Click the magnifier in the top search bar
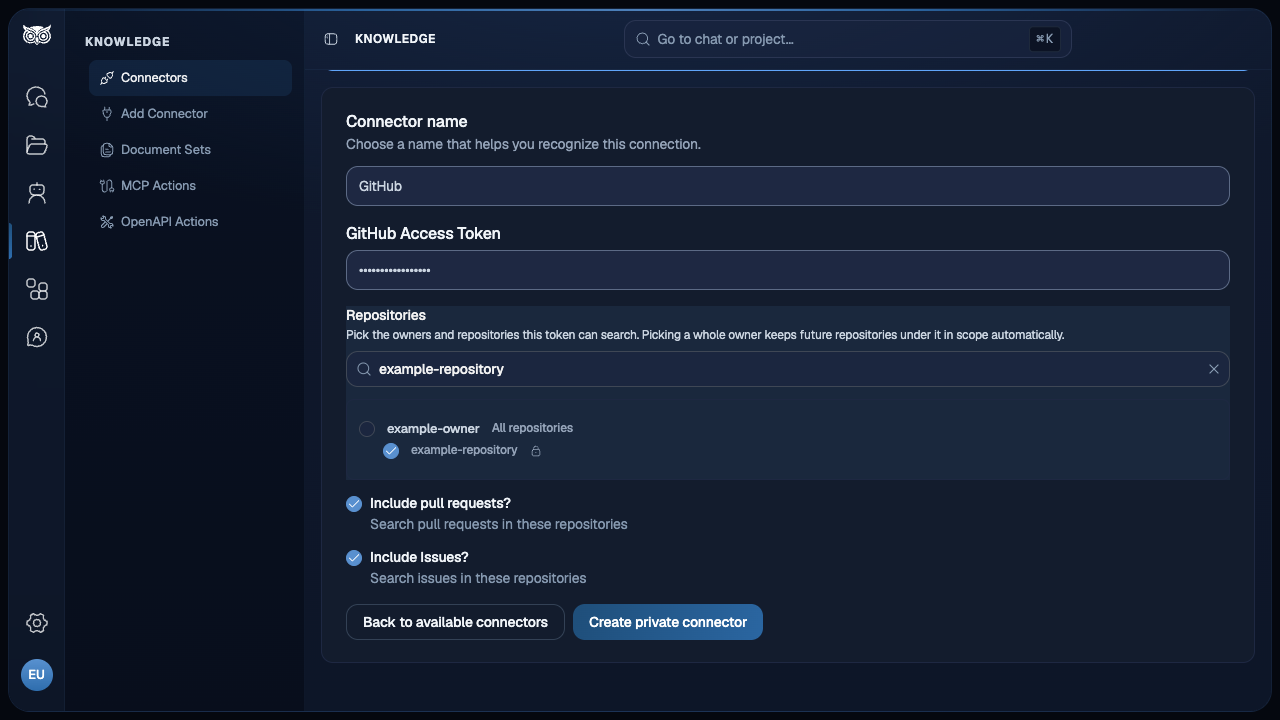The width and height of the screenshot is (1280, 720). click(644, 39)
